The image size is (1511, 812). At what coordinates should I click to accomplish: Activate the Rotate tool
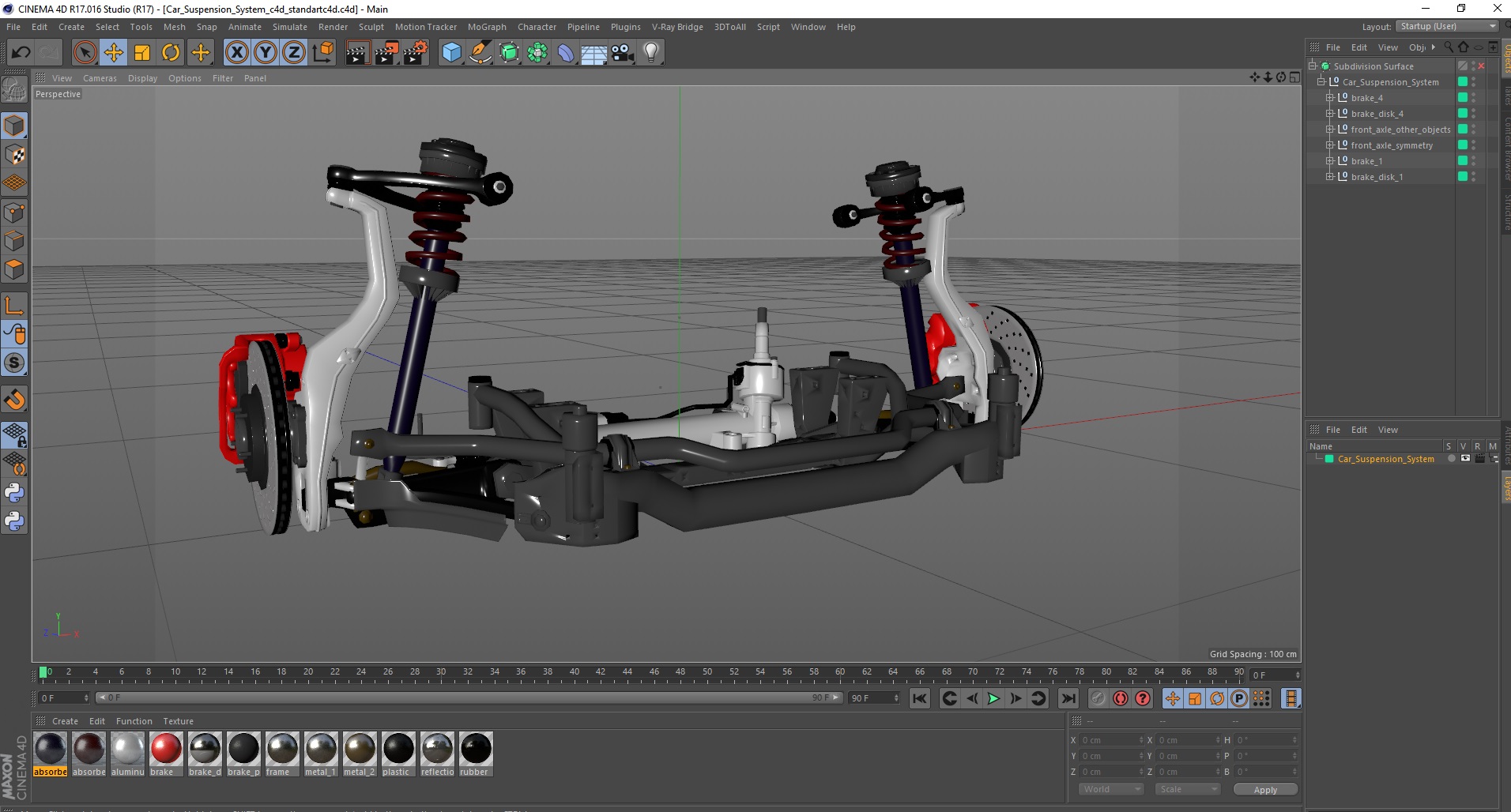[x=171, y=53]
